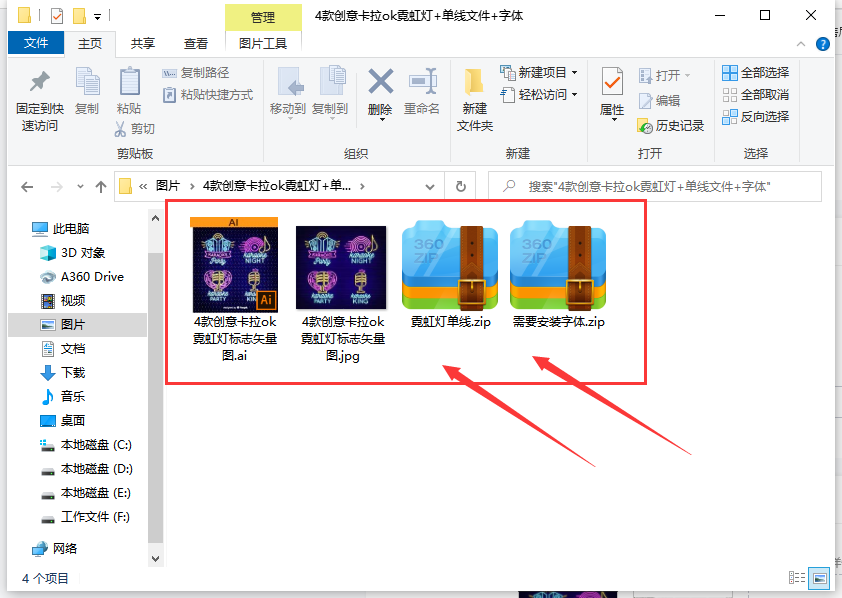The width and height of the screenshot is (842, 598).
Task: Switch to the Home (主页) tab
Action: [90, 43]
